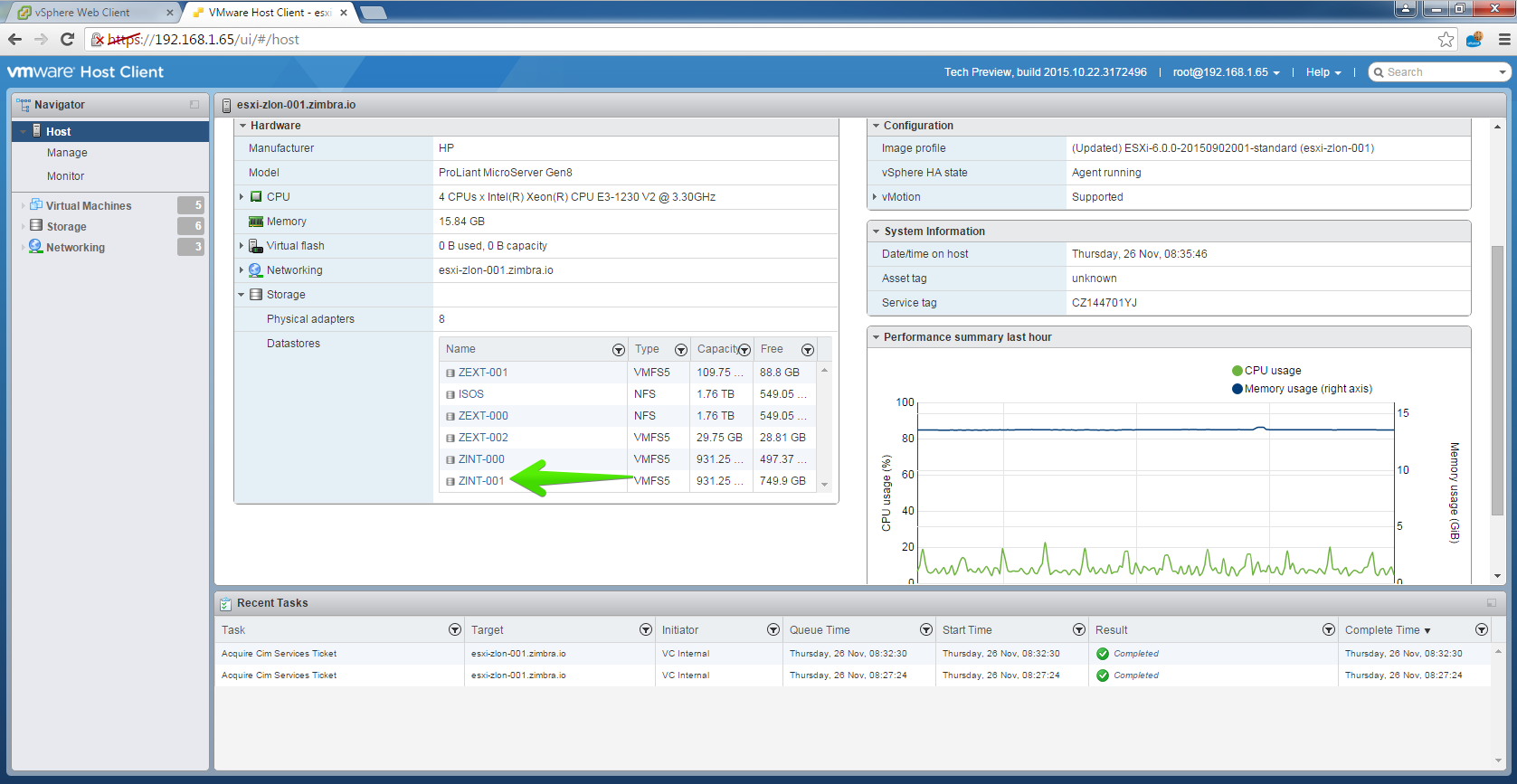
Task: Click the Virtual Machines icon in Navigator
Action: click(x=36, y=205)
